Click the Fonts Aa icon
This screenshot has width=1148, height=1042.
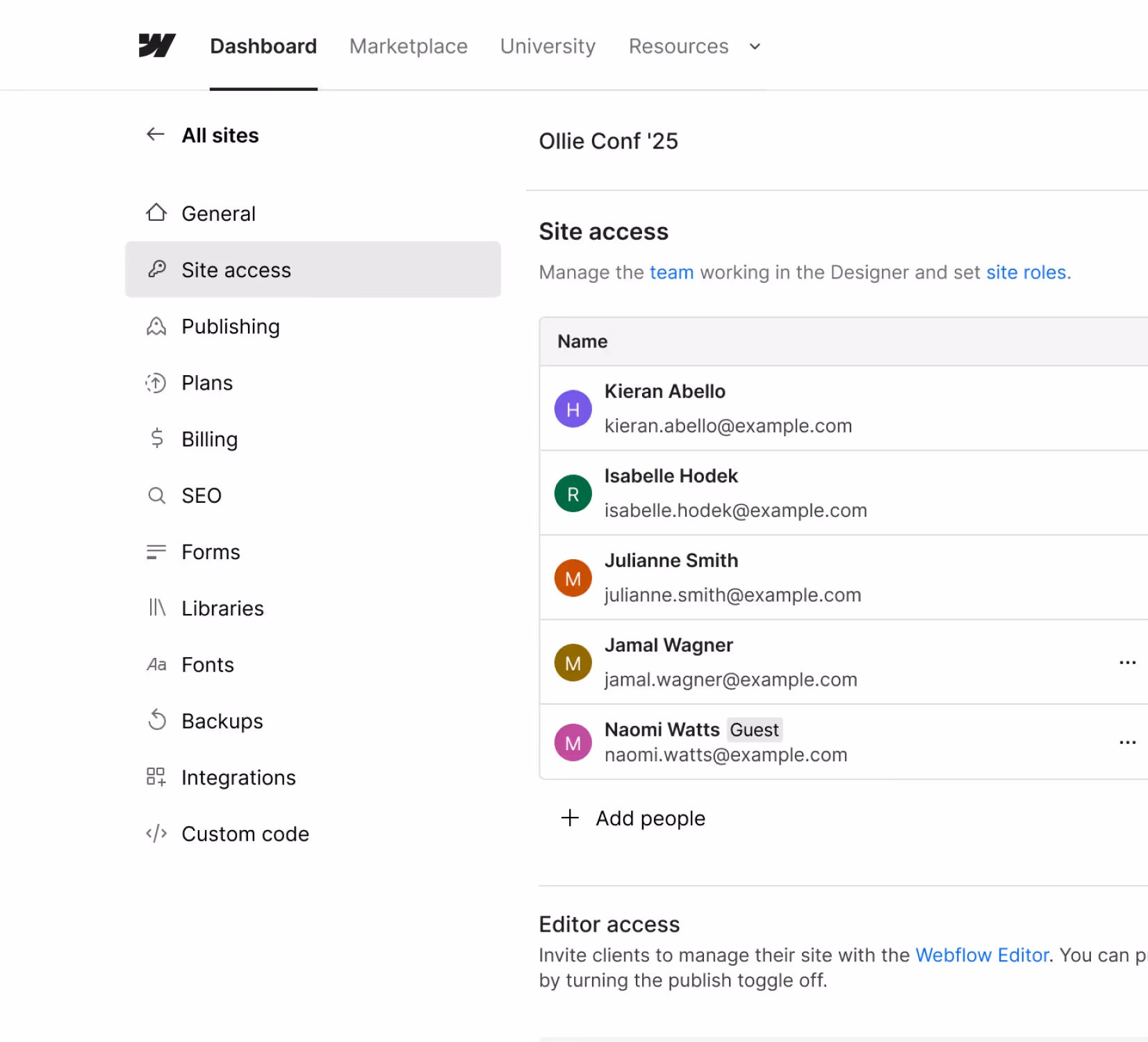click(x=156, y=664)
